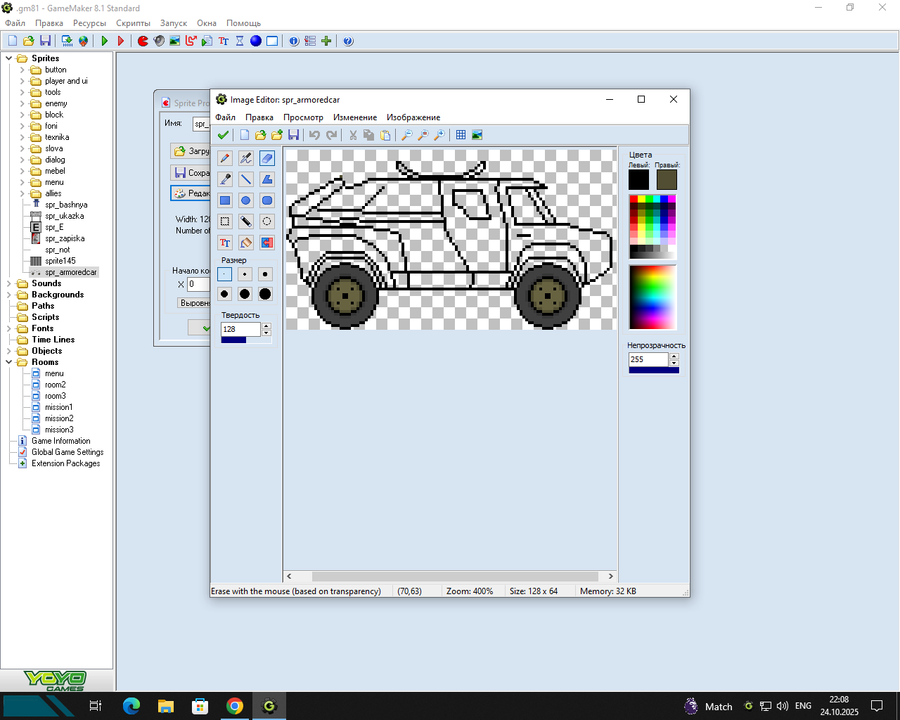Toggle preview image display in Image Editor
900x720 pixels.
(477, 135)
